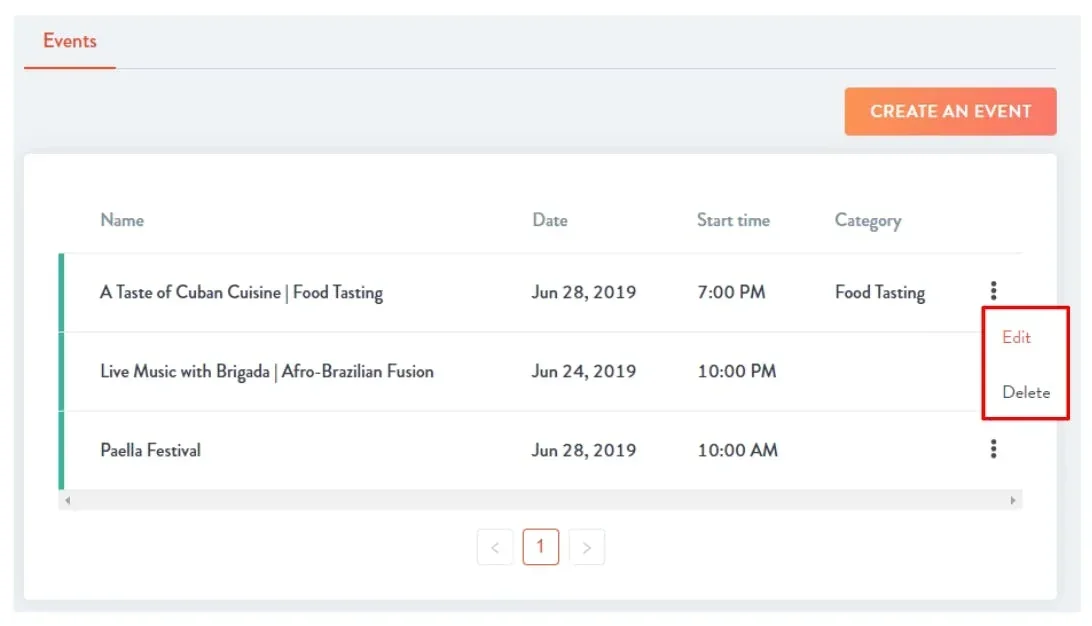This screenshot has height=626, width=1092.
Task: Open options menu for Cuban Cuisine event
Action: [993, 290]
